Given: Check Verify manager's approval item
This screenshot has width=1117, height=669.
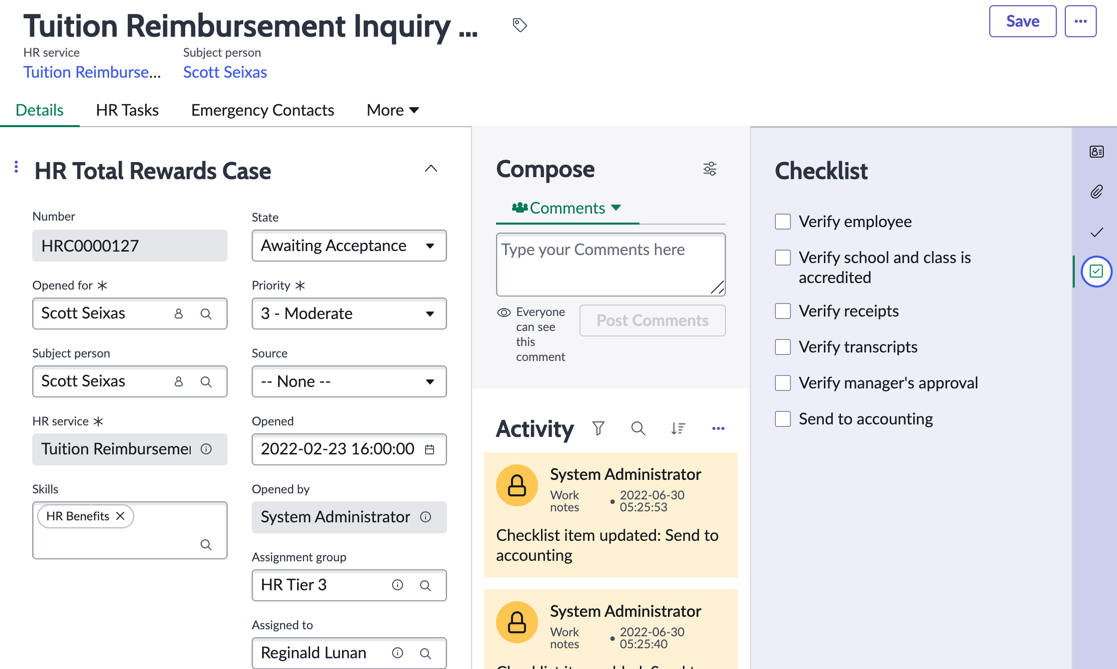Looking at the screenshot, I should pos(783,383).
